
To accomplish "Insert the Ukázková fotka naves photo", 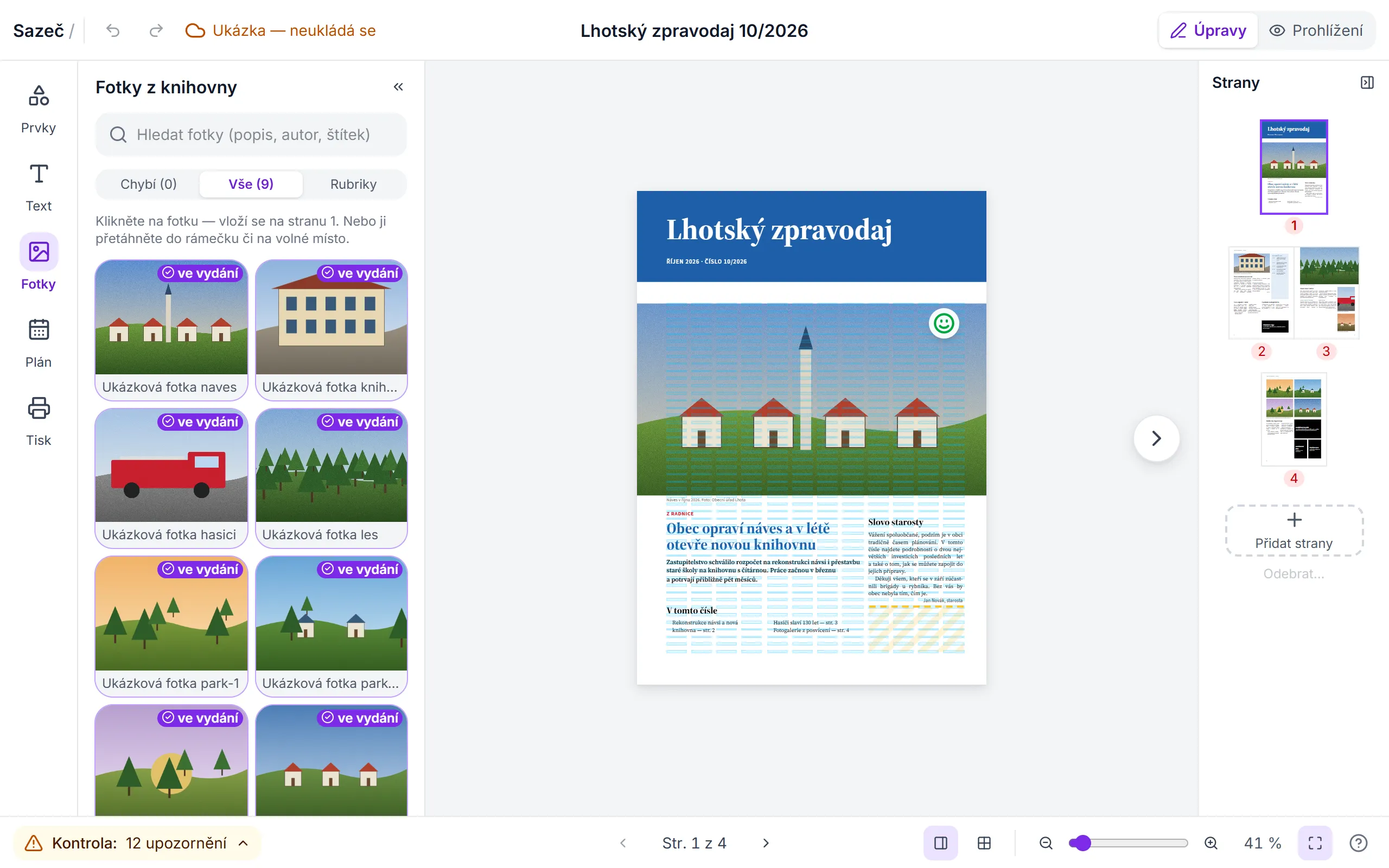I will (x=171, y=330).
